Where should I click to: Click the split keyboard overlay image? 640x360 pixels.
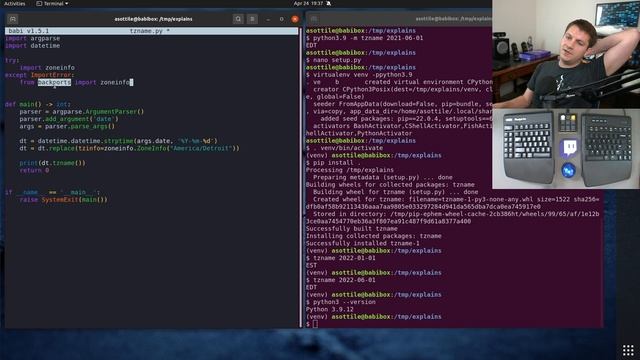point(566,149)
